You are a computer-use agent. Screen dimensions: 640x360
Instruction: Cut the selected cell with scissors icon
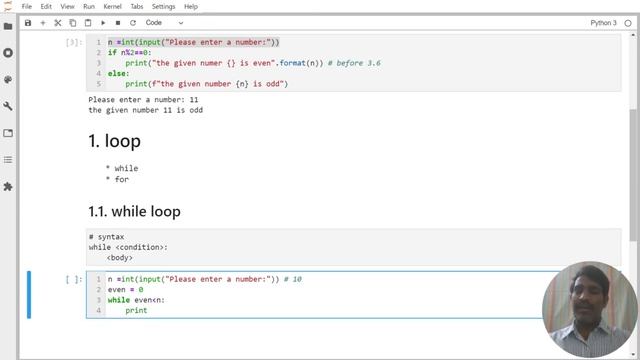[58, 23]
